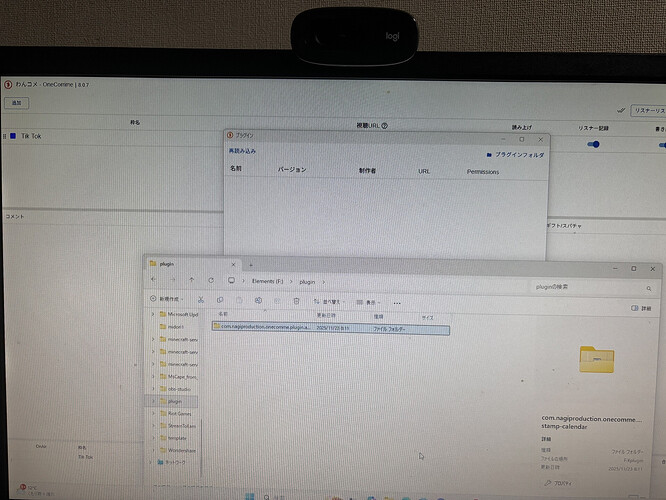Open the three-dot See more menu in Explorer
Viewport: 666px width, 500px height.
pyautogui.click(x=397, y=303)
